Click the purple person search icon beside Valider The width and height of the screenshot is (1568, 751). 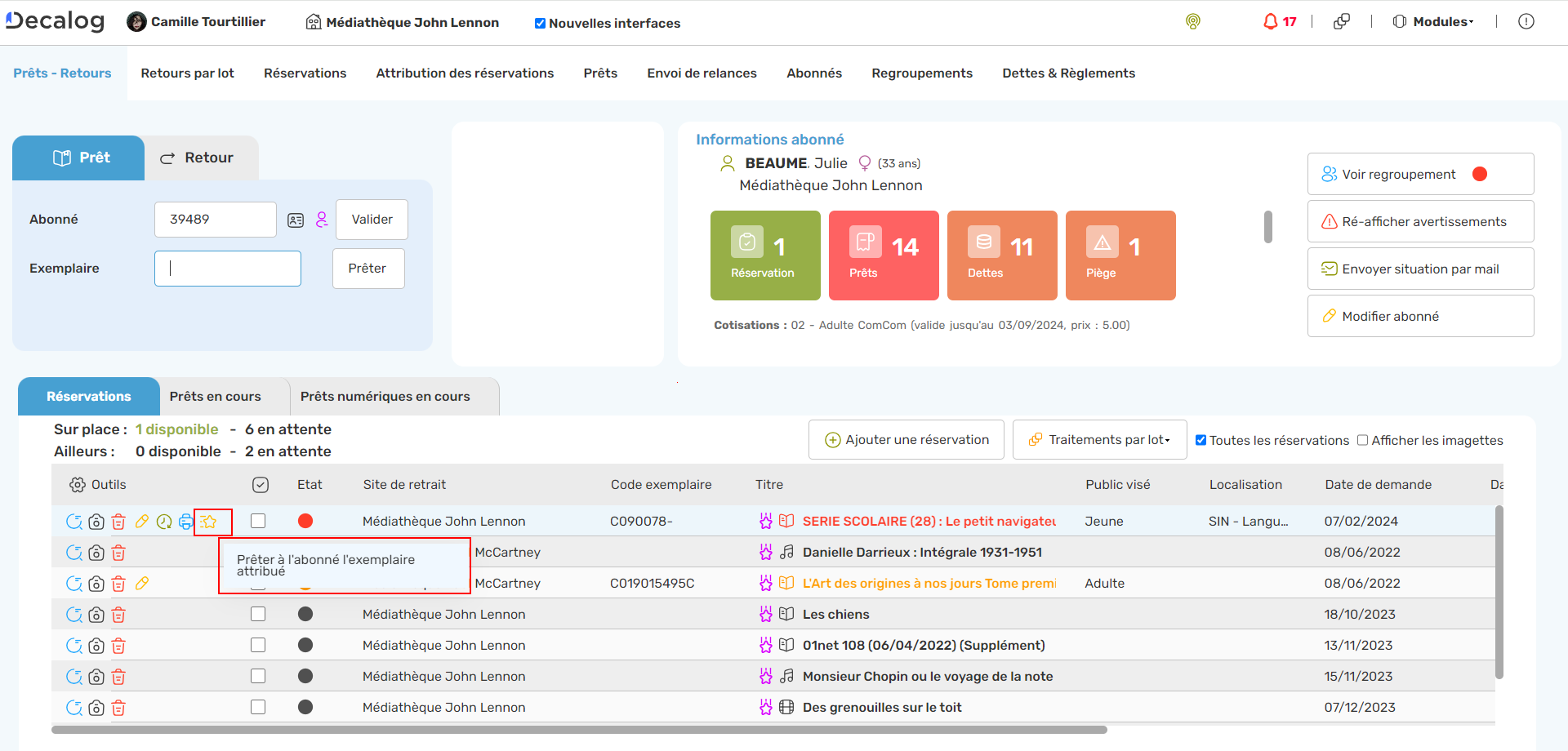pos(322,220)
